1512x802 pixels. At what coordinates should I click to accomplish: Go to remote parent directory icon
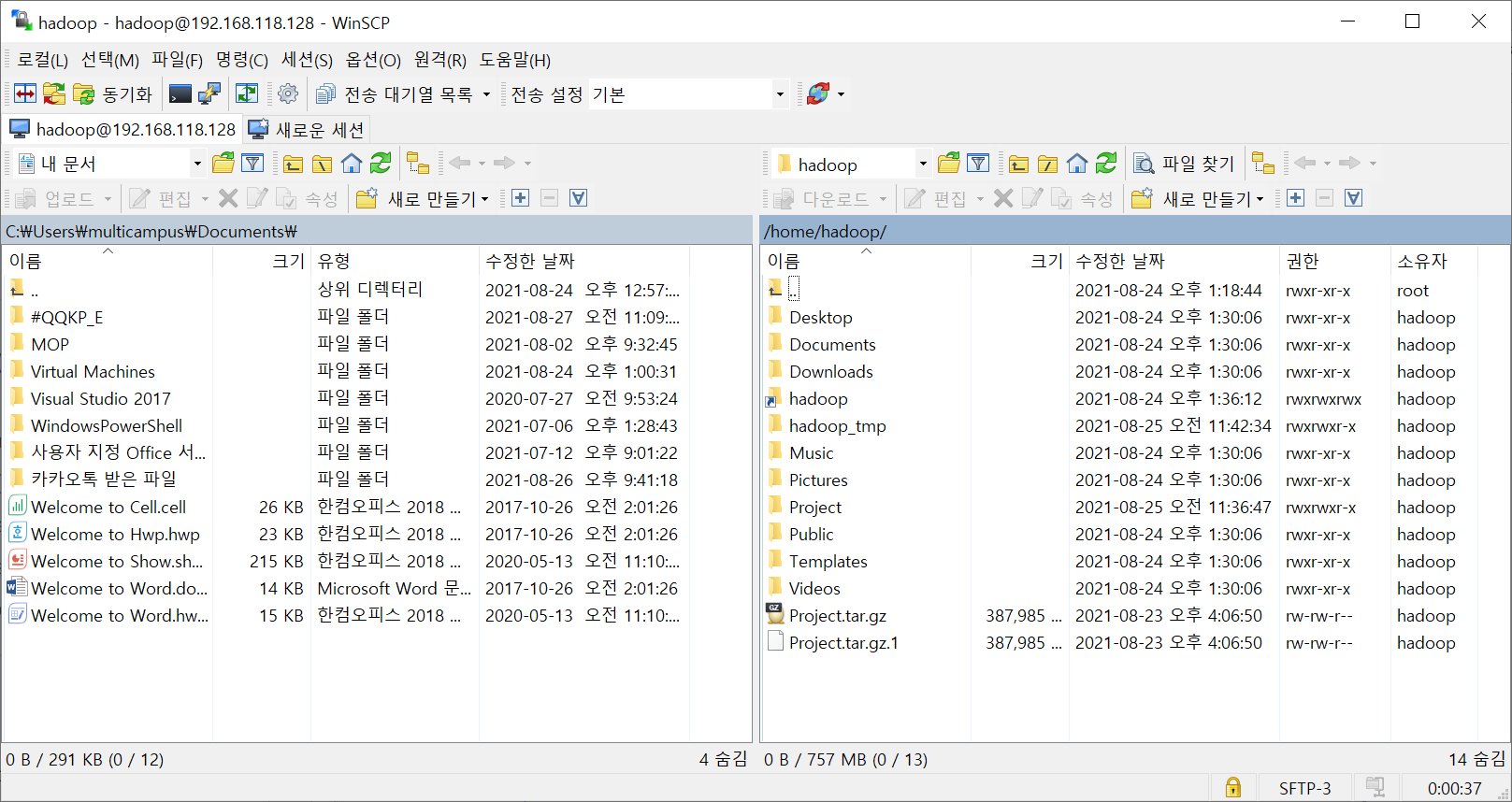pos(1018,164)
